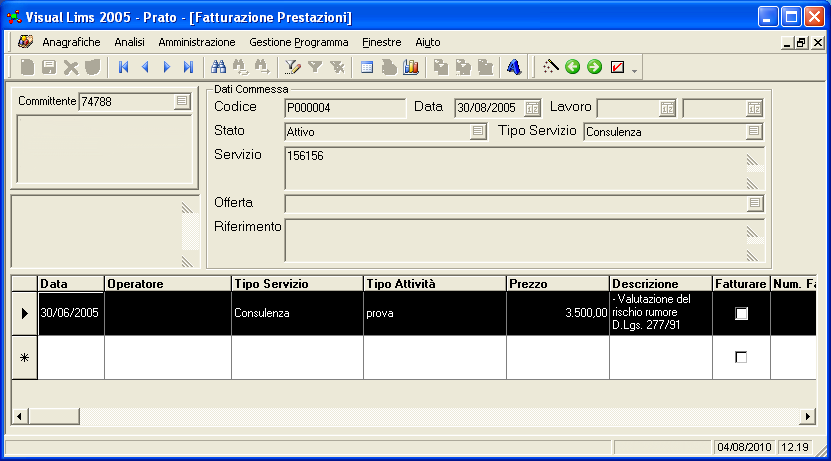This screenshot has height=461, width=831.
Task: Click the Fatturare column header
Action: click(741, 283)
